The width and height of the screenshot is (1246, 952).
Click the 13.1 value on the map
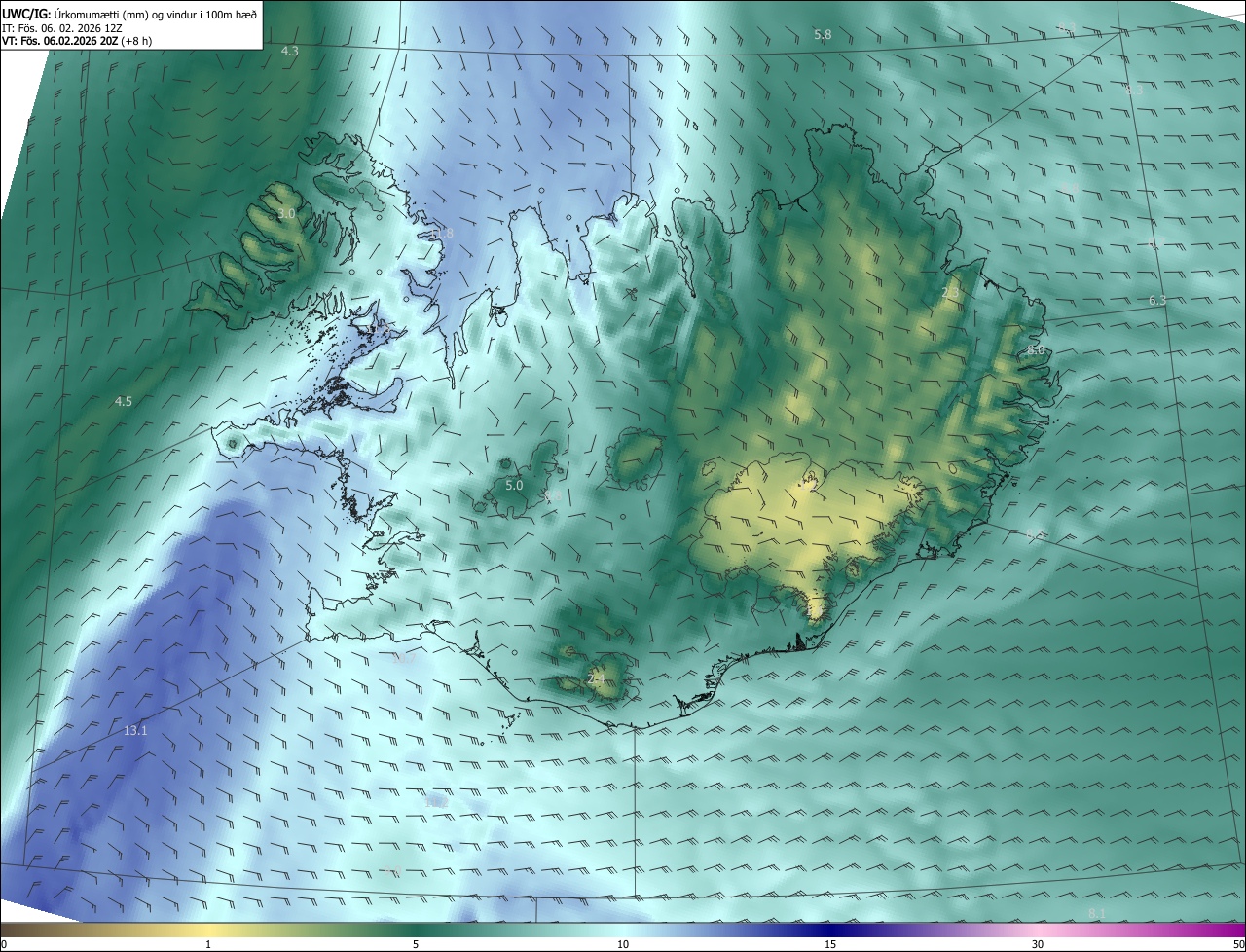pyautogui.click(x=135, y=731)
